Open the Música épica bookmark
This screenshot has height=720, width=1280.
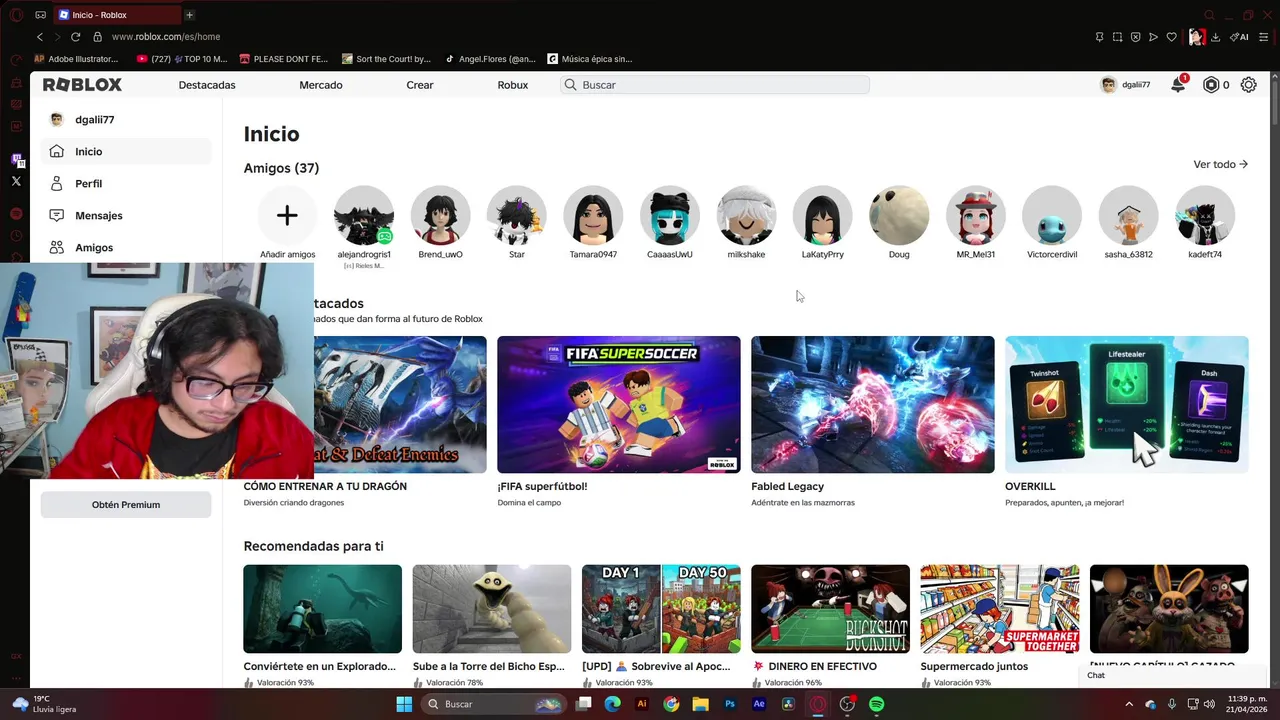[x=590, y=59]
